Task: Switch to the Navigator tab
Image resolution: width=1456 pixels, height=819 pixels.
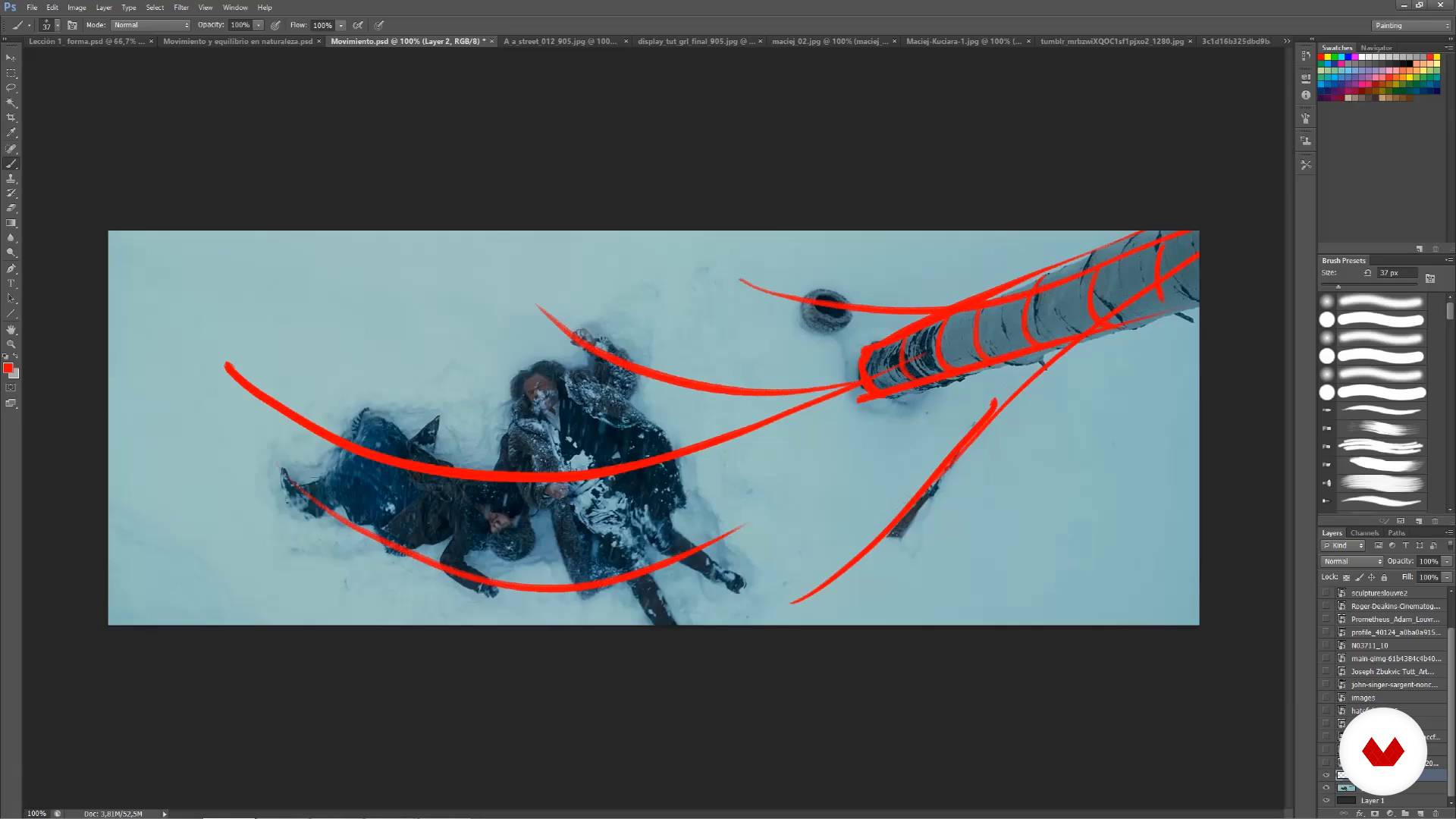Action: pos(1376,48)
